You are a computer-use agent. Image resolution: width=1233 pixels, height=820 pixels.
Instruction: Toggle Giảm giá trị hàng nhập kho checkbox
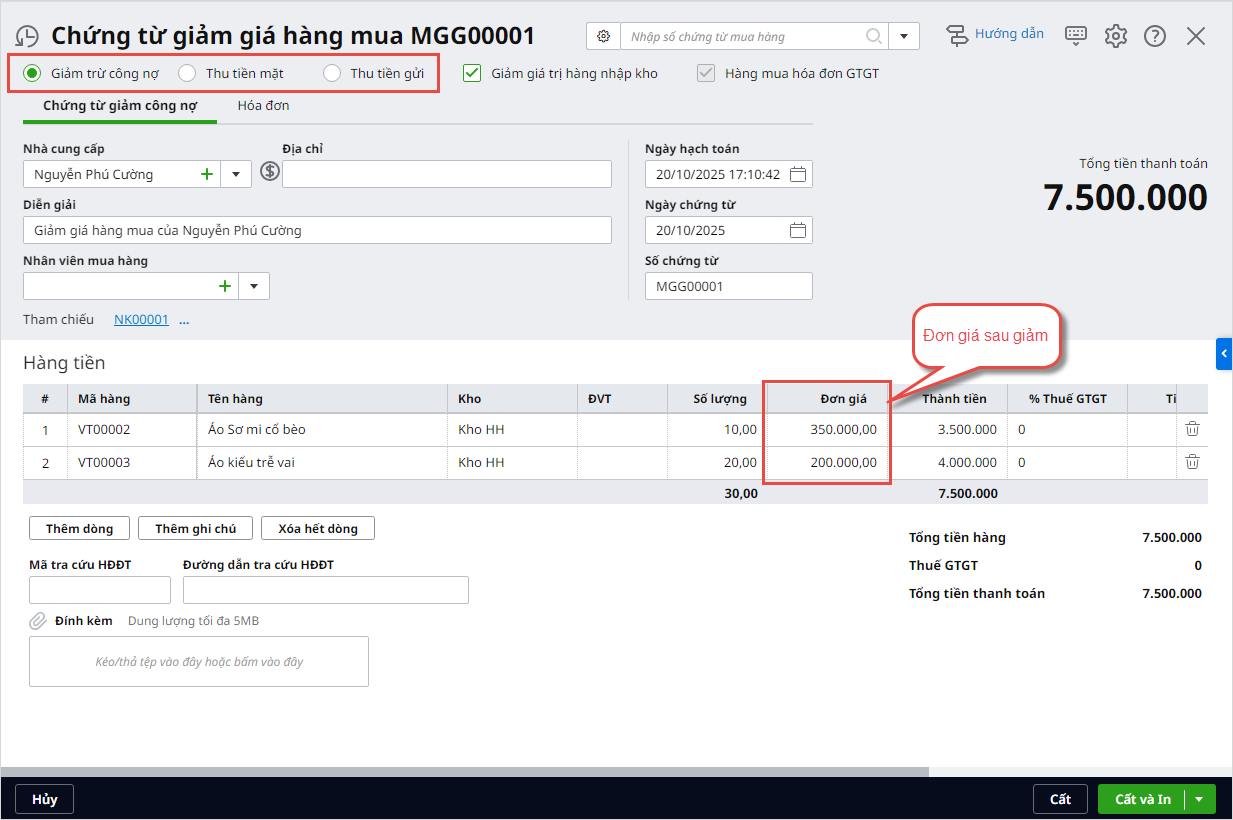pos(473,73)
